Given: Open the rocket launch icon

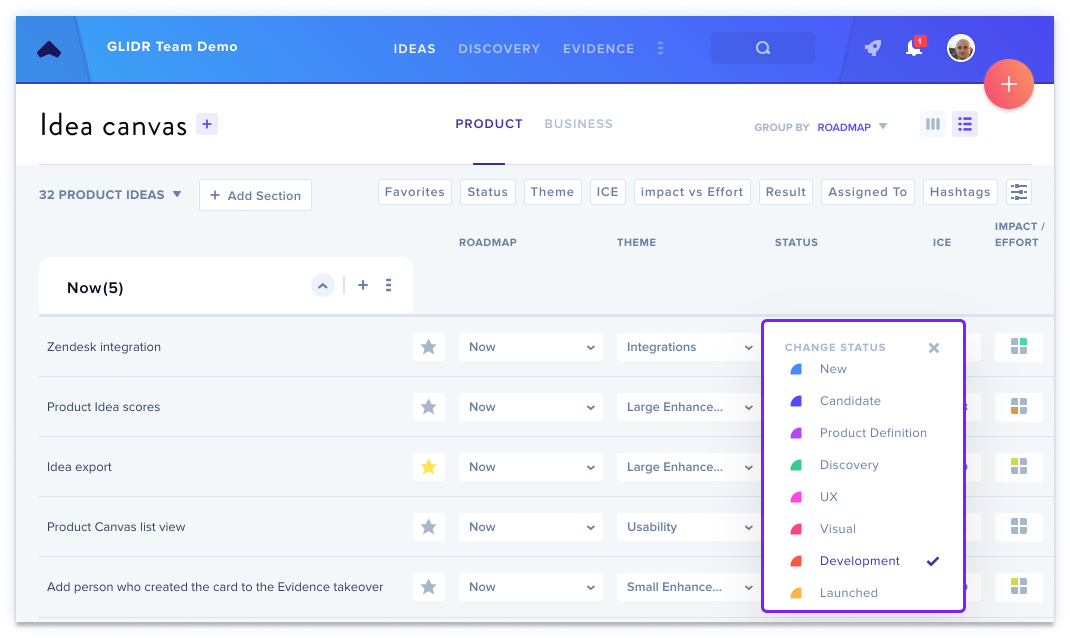Looking at the screenshot, I should (873, 48).
